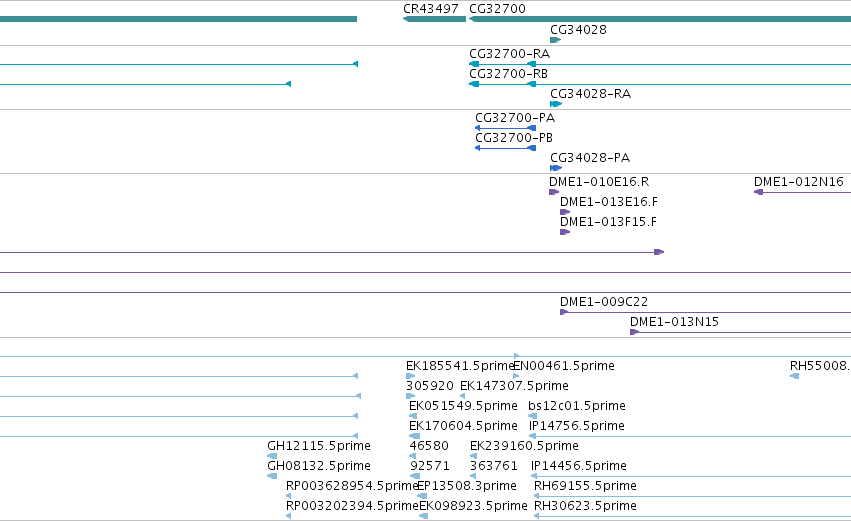Click the 363761 feature label
The height and width of the screenshot is (521, 851).
pos(493,466)
